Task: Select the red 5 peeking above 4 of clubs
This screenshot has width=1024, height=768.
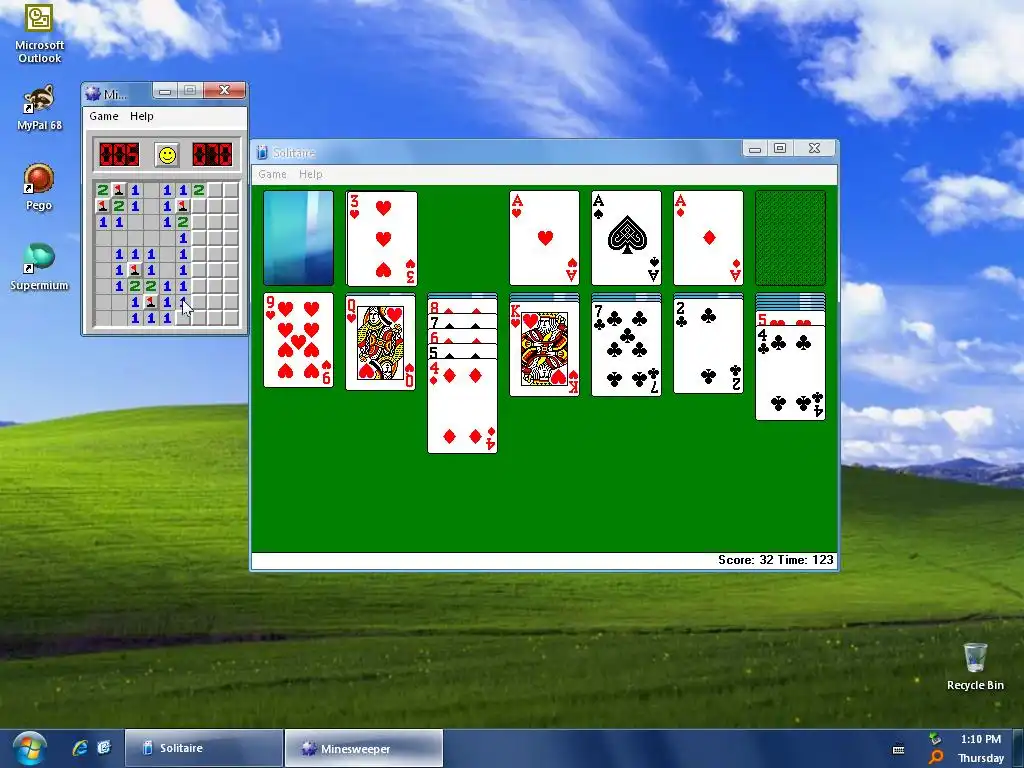Action: [x=790, y=319]
